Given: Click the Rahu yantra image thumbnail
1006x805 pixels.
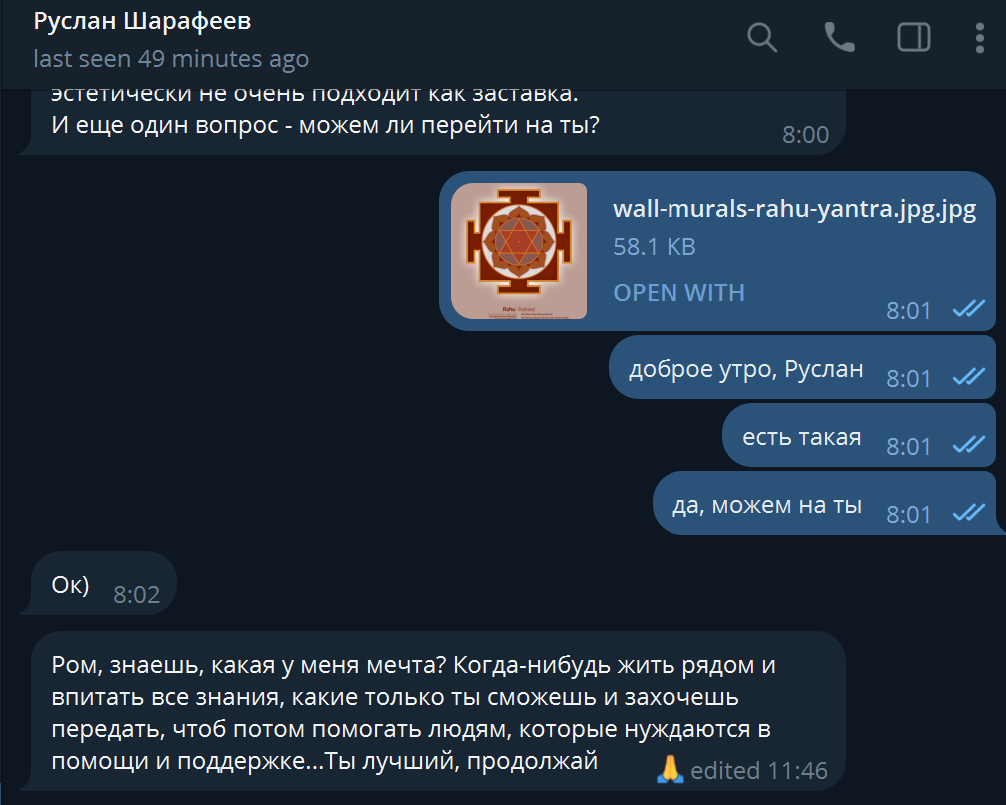Looking at the screenshot, I should [519, 251].
